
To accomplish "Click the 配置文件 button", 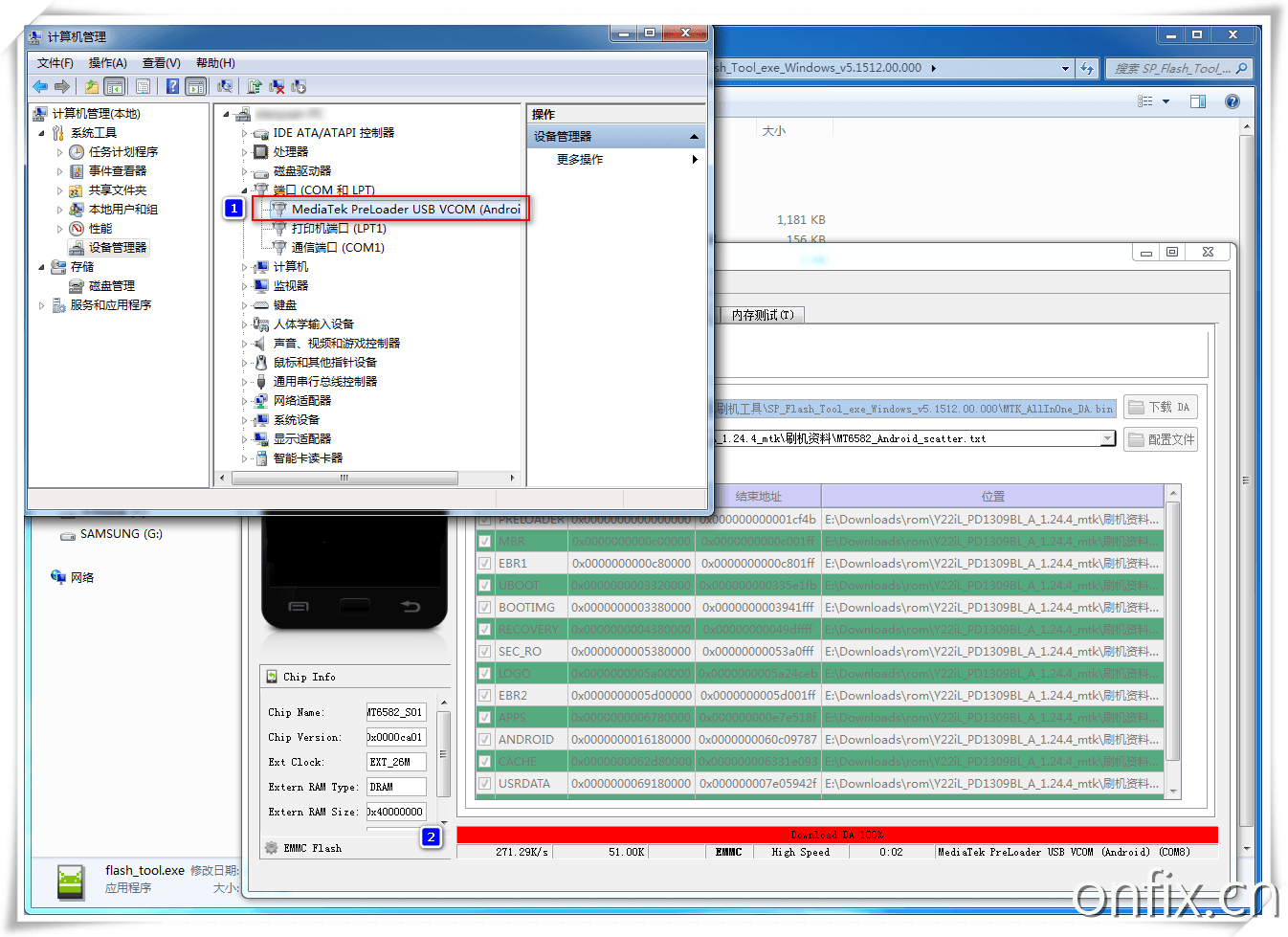I will (x=1162, y=439).
